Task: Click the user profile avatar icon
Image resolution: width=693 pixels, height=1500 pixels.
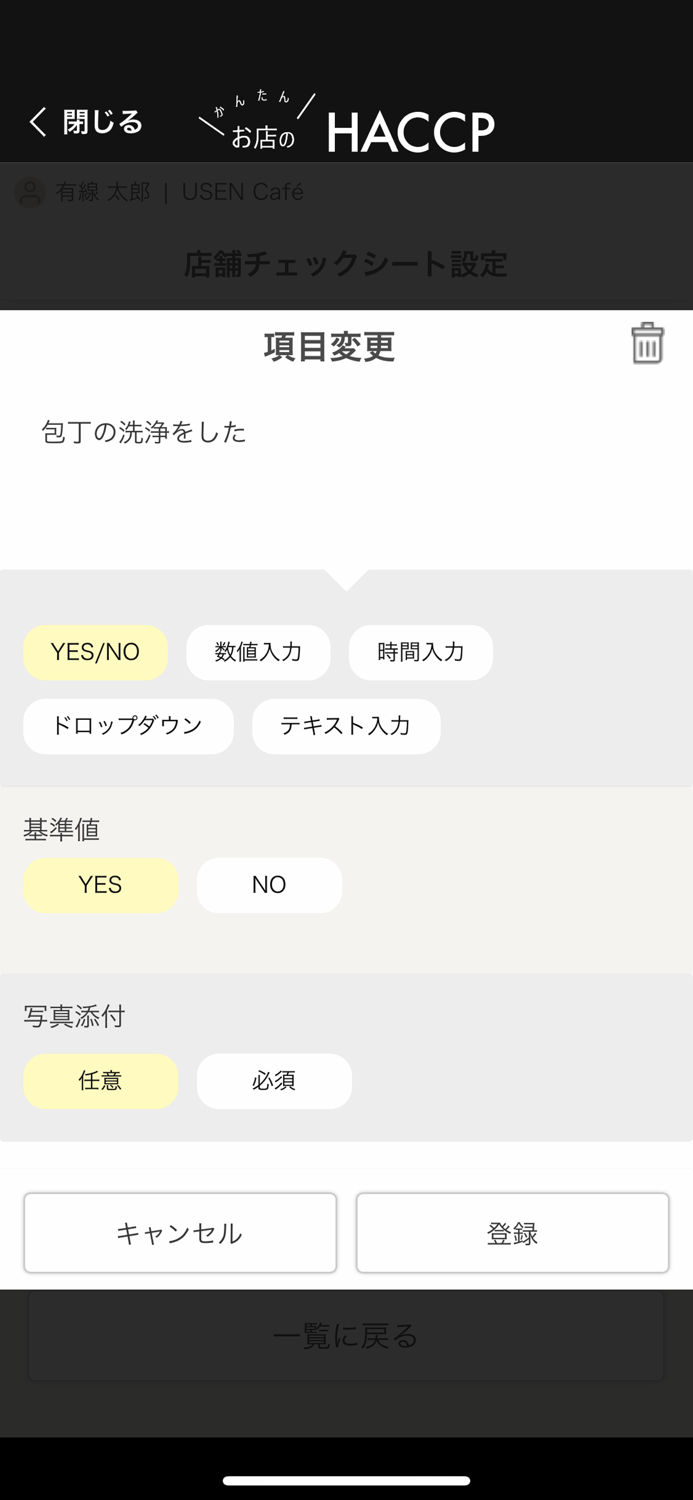Action: [x=28, y=192]
